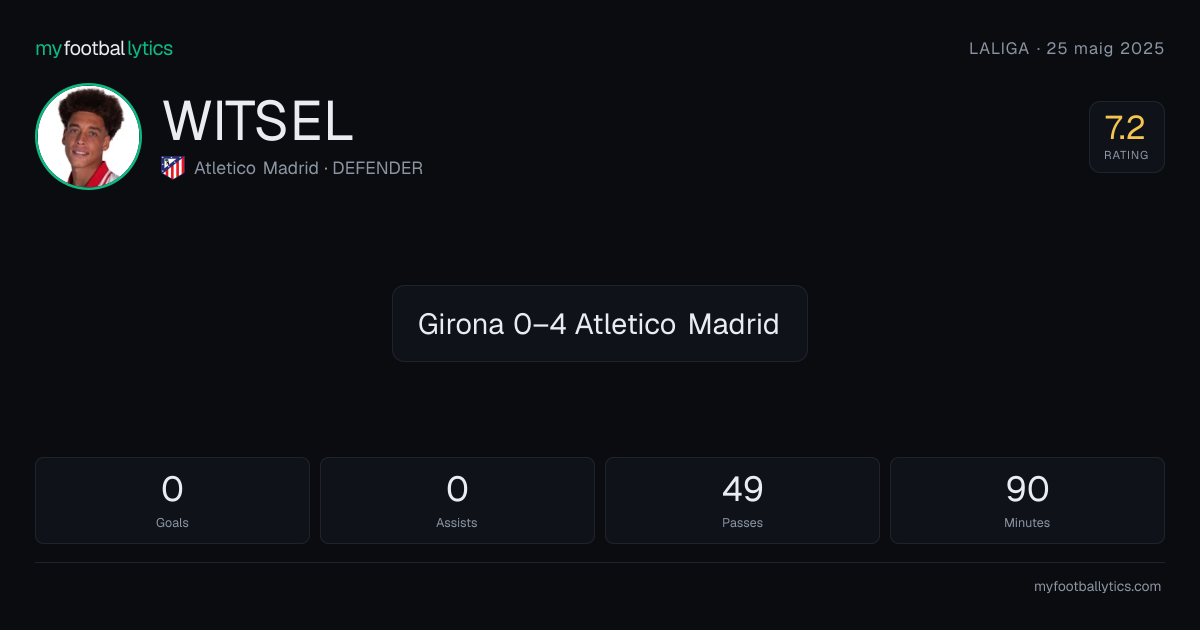Click the DEFENDER position label
This screenshot has width=1200, height=630.
coord(378,168)
